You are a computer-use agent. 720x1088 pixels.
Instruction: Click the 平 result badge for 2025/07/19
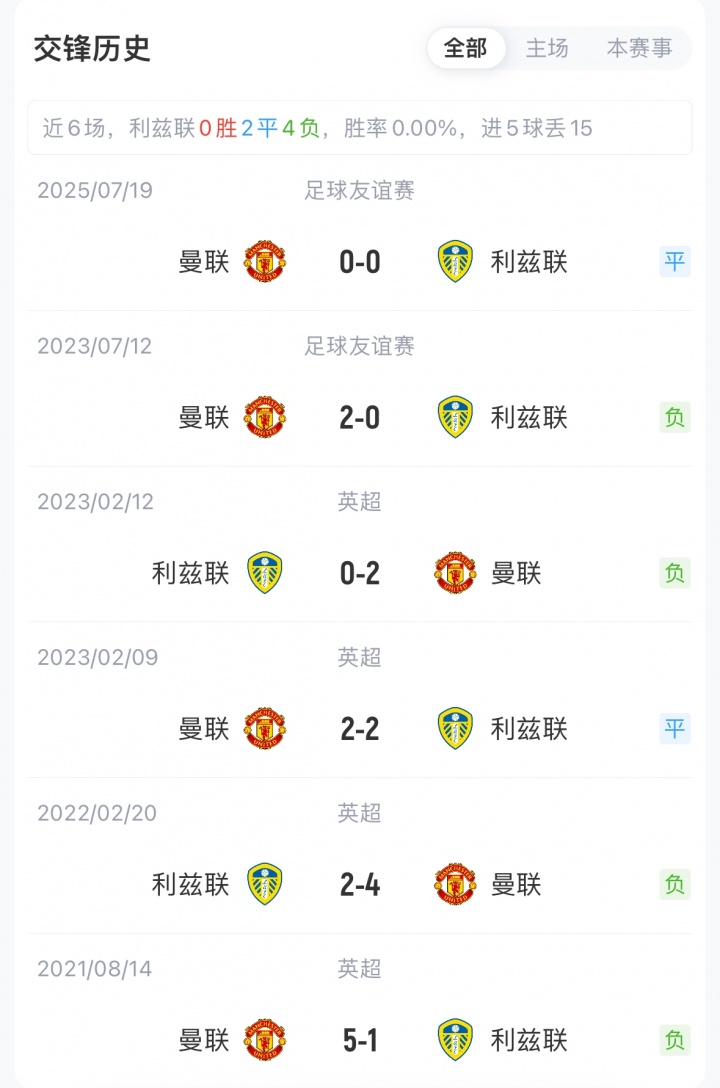coord(675,262)
